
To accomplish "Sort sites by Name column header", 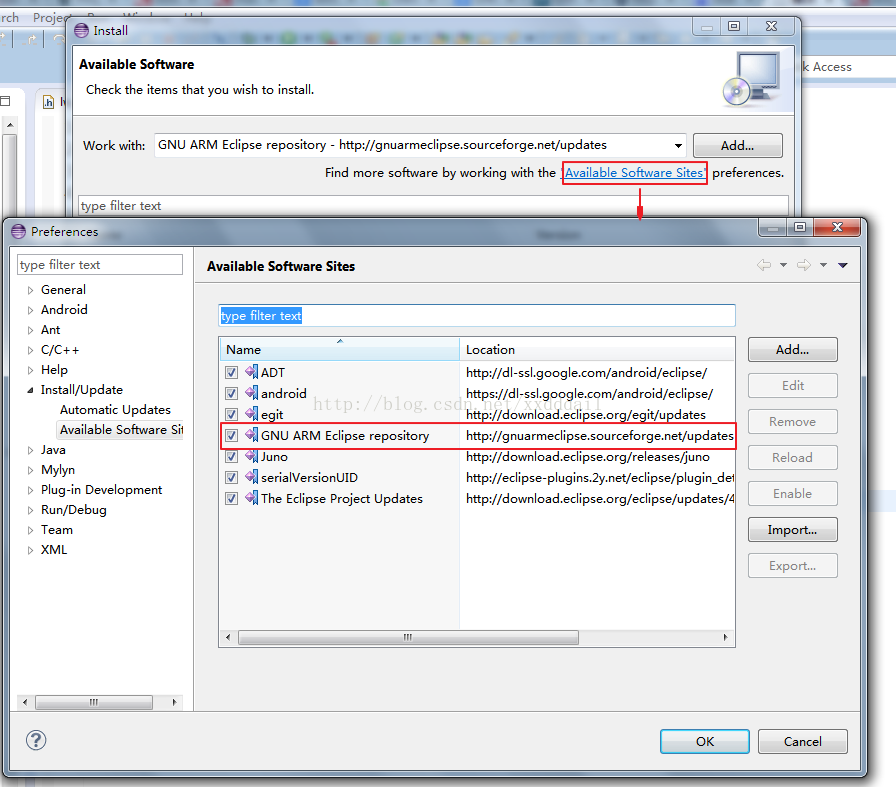I will [x=339, y=349].
